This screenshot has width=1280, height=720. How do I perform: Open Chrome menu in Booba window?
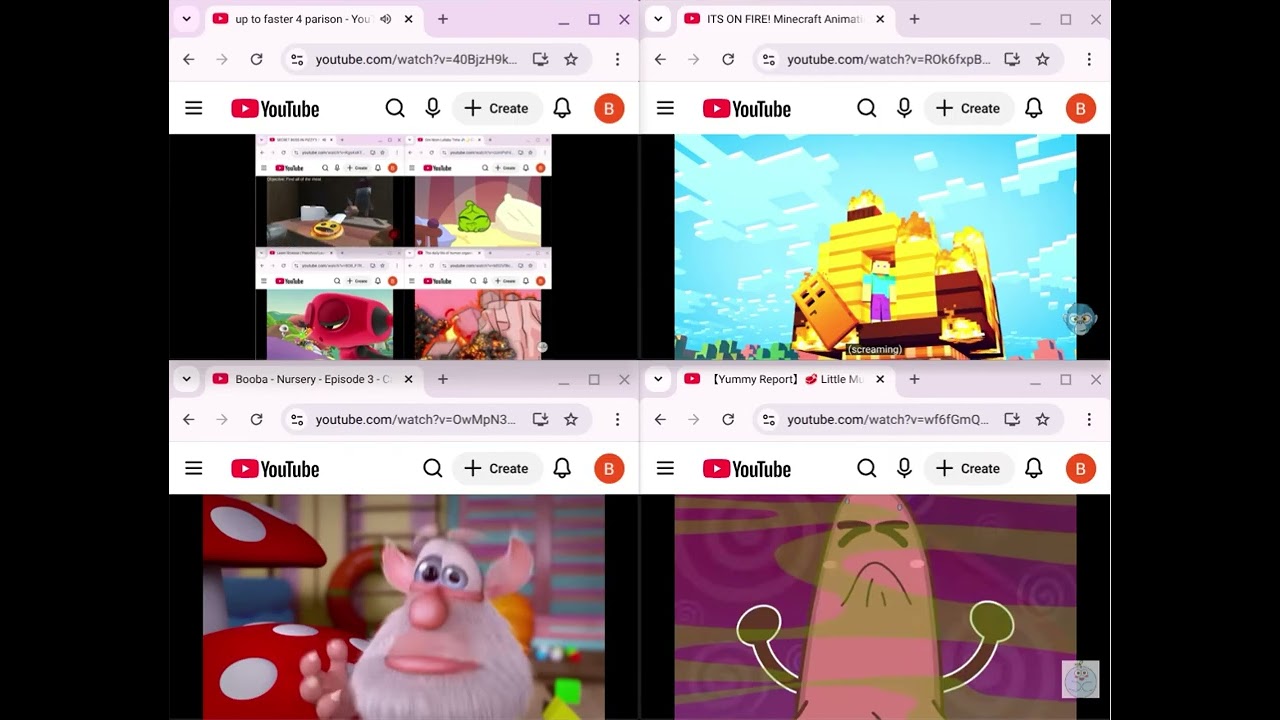[x=618, y=419]
